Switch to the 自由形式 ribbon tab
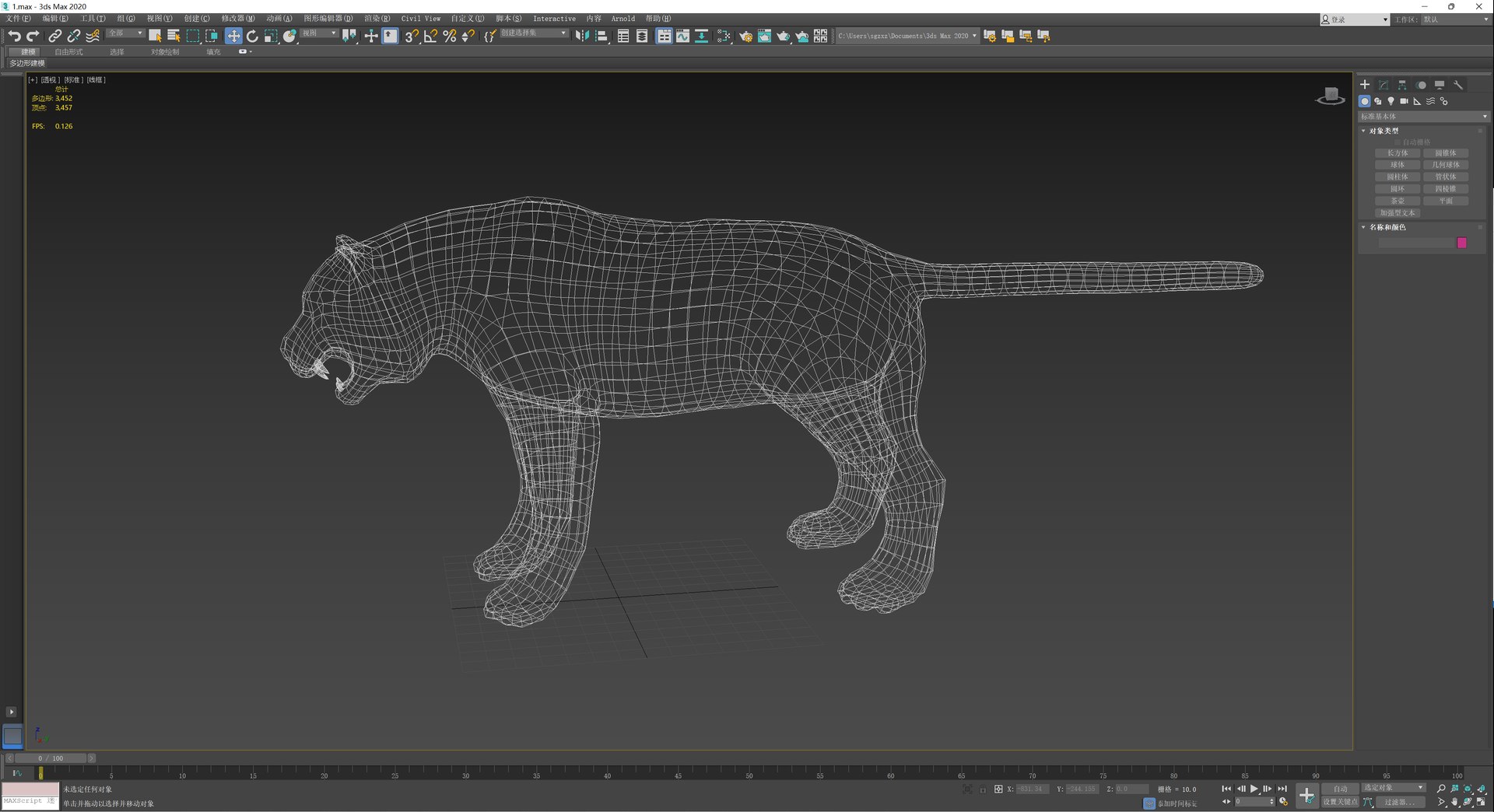Screen dimensions: 1494x812 click(68, 52)
